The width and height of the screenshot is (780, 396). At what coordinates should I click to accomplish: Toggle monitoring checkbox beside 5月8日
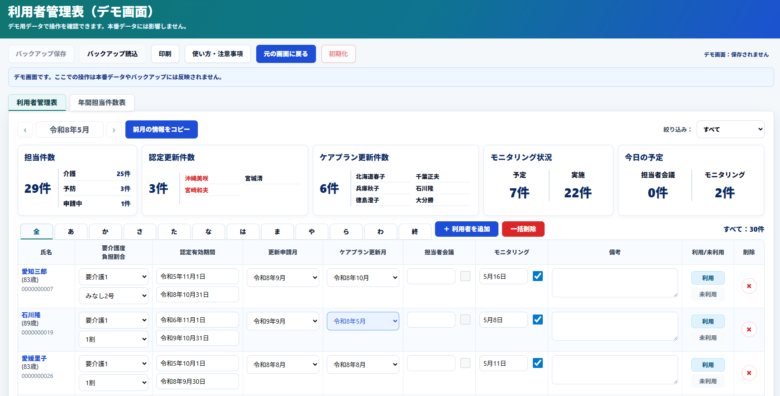538,319
